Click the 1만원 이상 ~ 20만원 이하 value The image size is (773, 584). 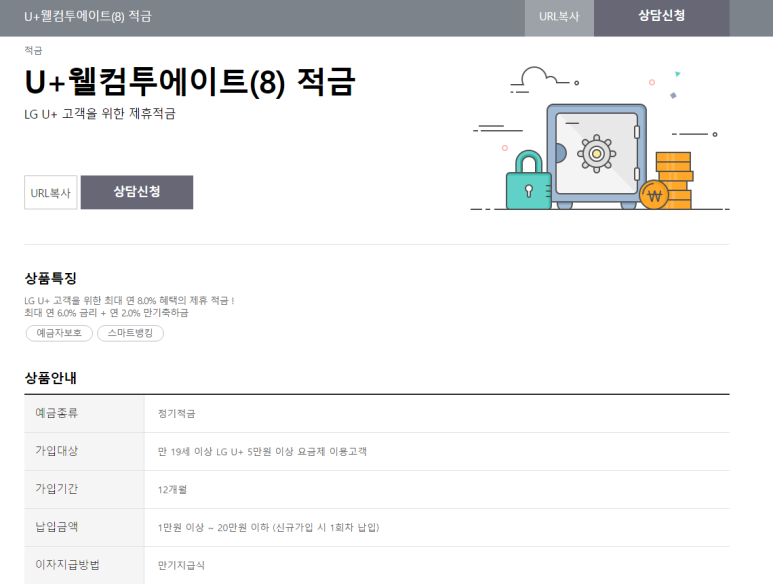coord(268,527)
